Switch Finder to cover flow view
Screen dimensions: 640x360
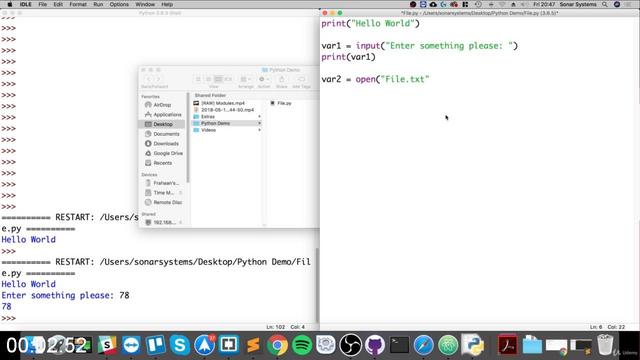pyautogui.click(x=228, y=79)
